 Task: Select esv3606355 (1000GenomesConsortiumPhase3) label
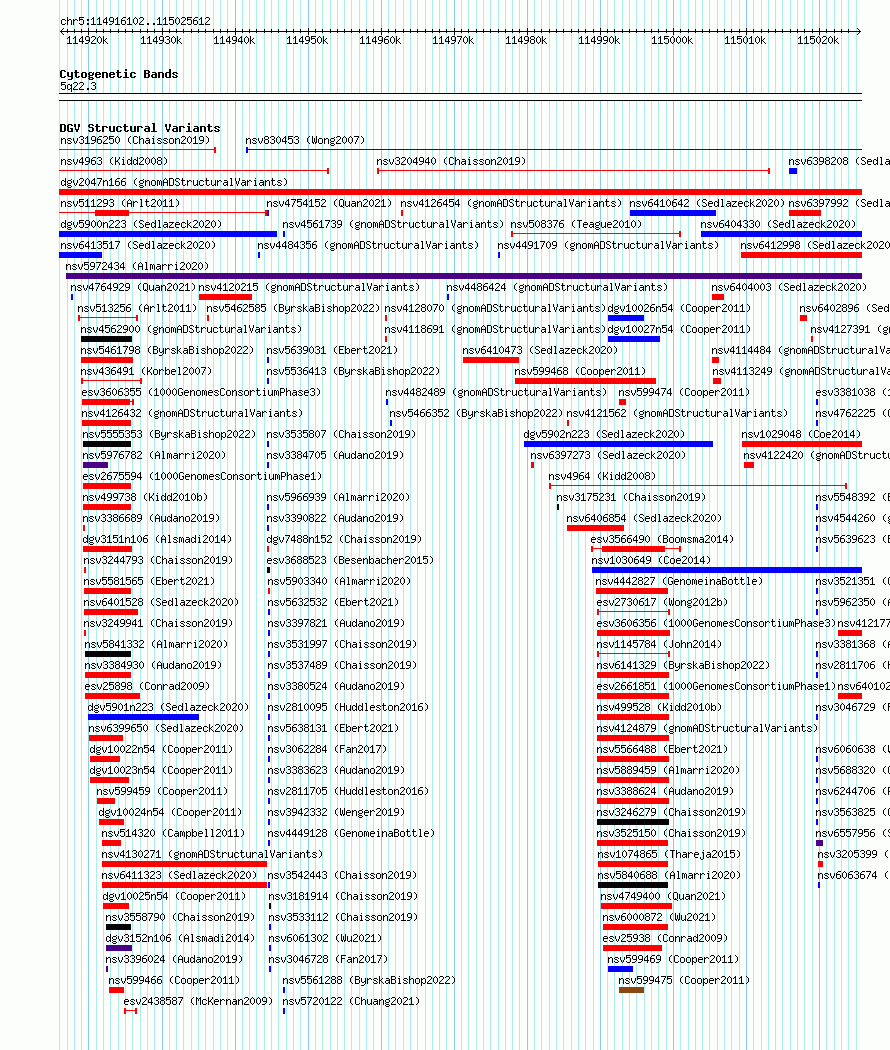point(201,392)
